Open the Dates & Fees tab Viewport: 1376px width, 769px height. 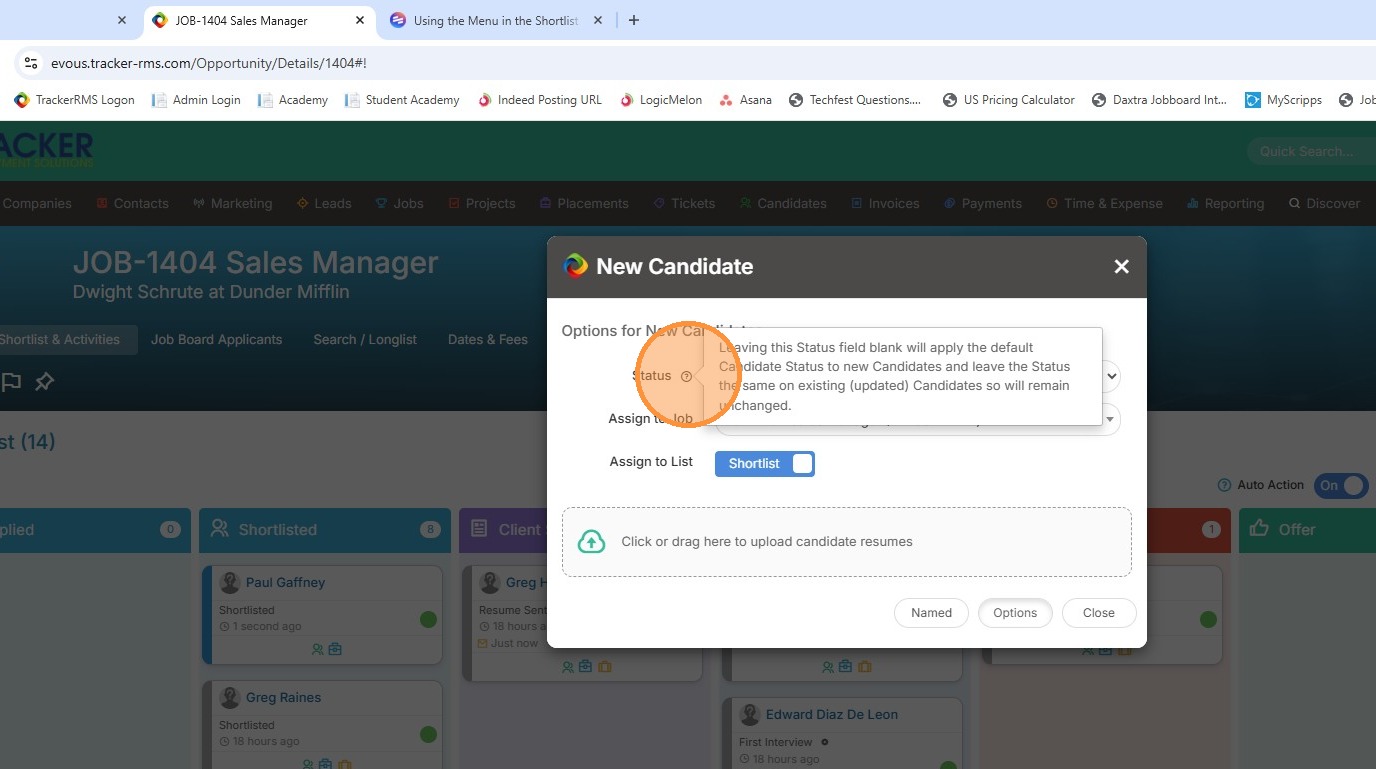point(488,339)
